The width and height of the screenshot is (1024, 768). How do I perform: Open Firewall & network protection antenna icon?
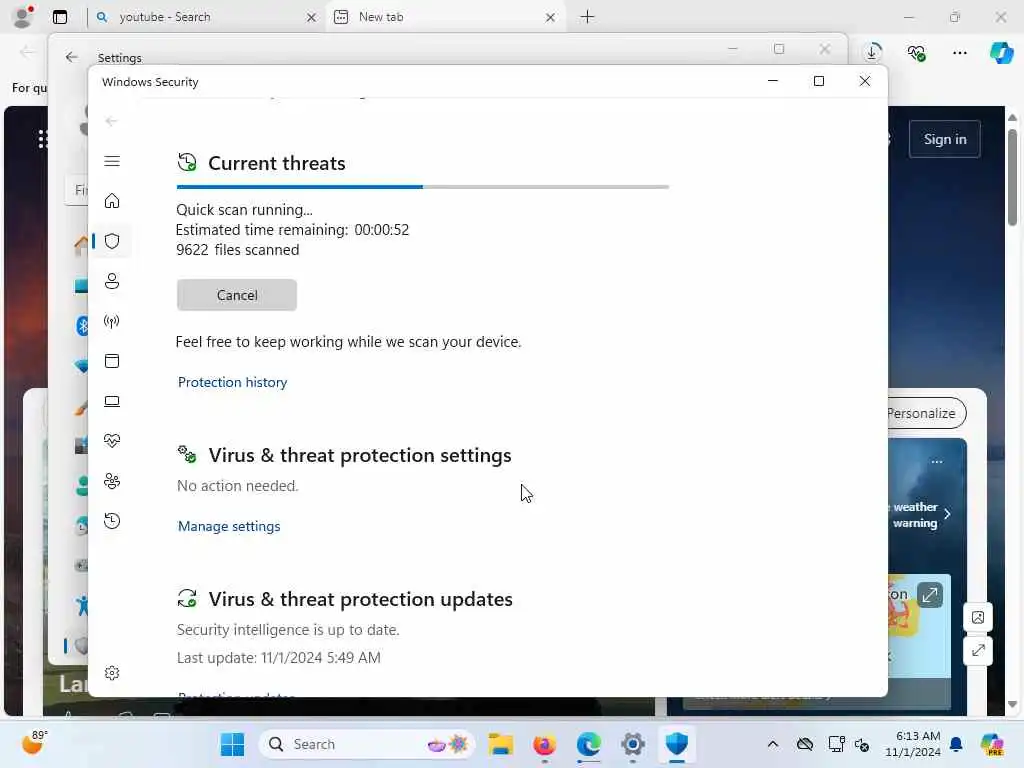[112, 321]
